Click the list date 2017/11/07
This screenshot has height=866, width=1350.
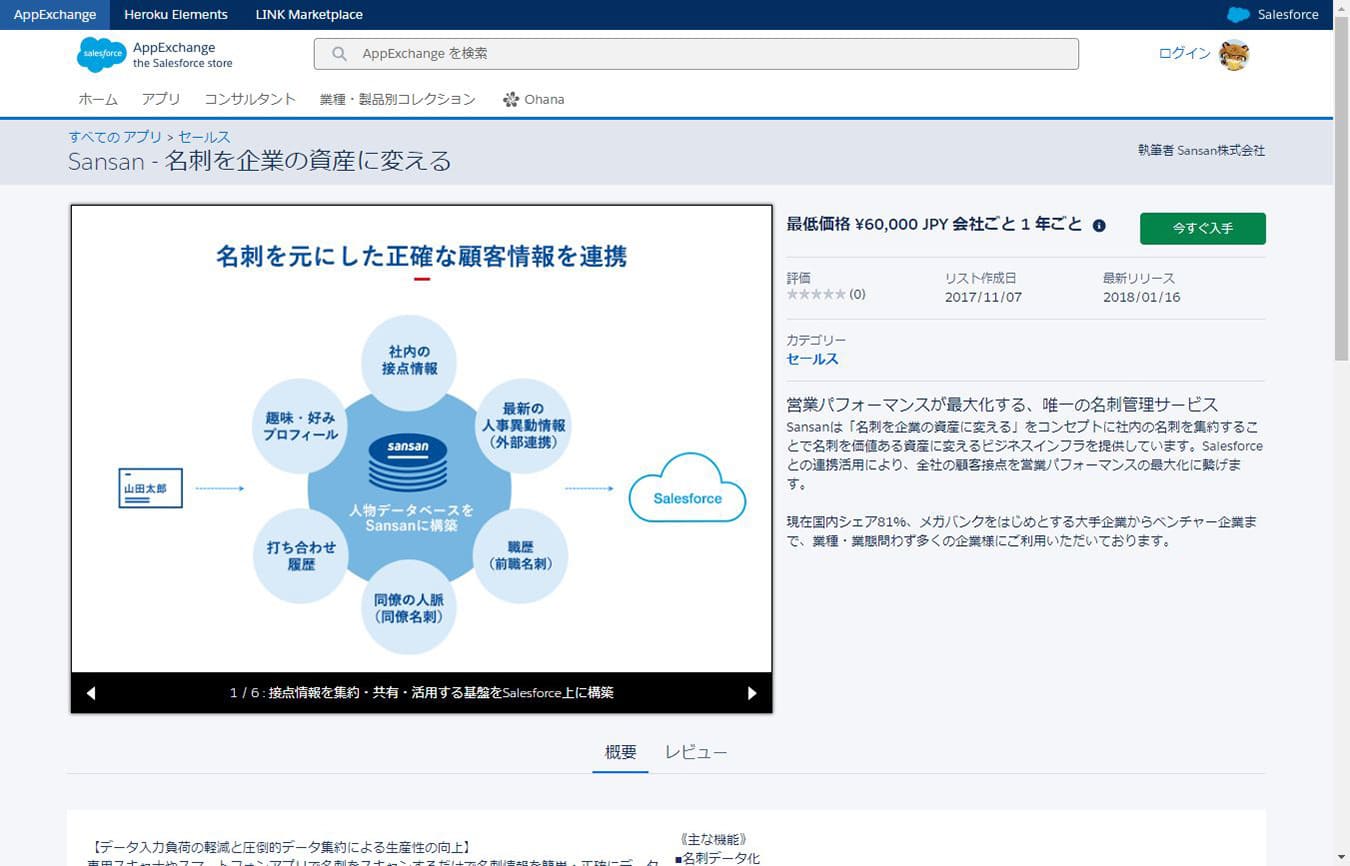[x=983, y=297]
